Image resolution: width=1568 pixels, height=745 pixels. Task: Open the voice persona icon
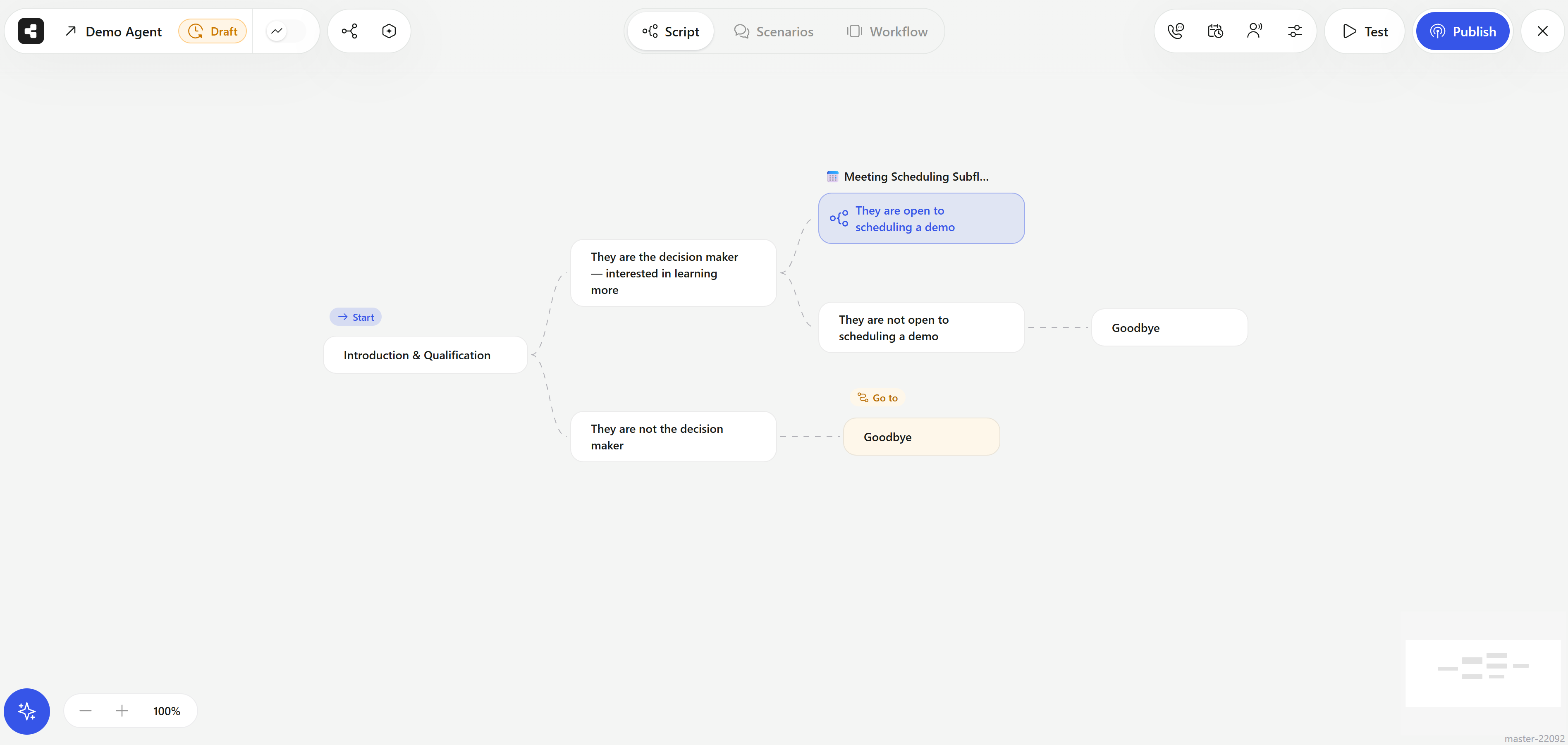point(1255,31)
